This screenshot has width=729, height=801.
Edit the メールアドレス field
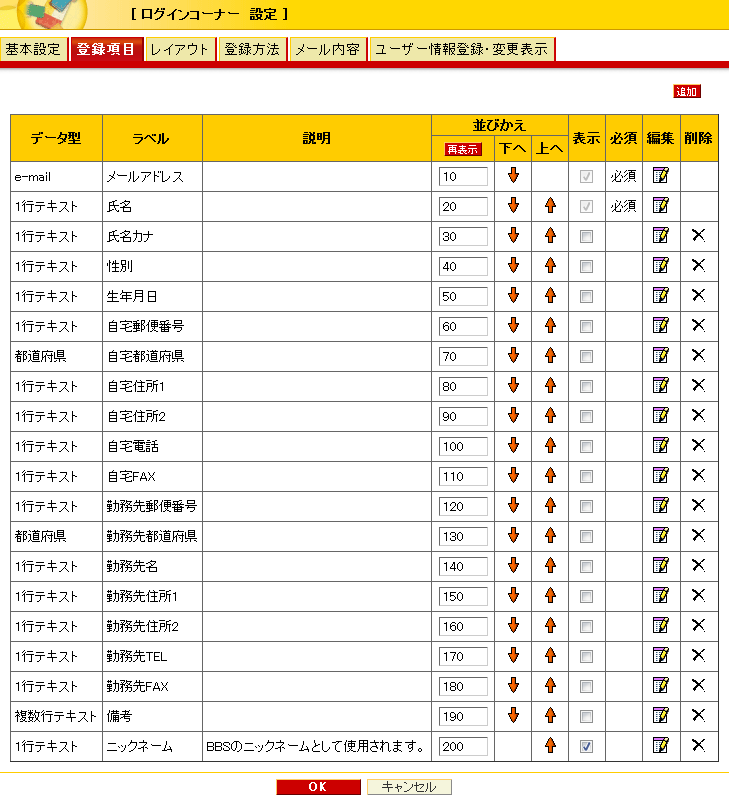tap(661, 175)
